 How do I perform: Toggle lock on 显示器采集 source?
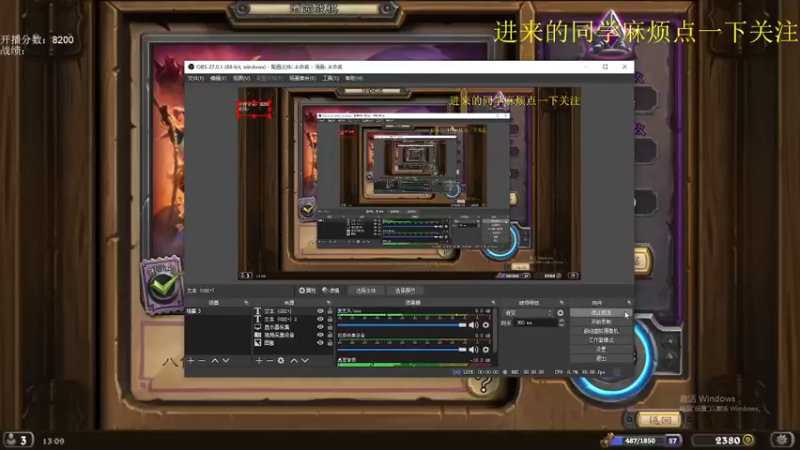pyautogui.click(x=330, y=327)
